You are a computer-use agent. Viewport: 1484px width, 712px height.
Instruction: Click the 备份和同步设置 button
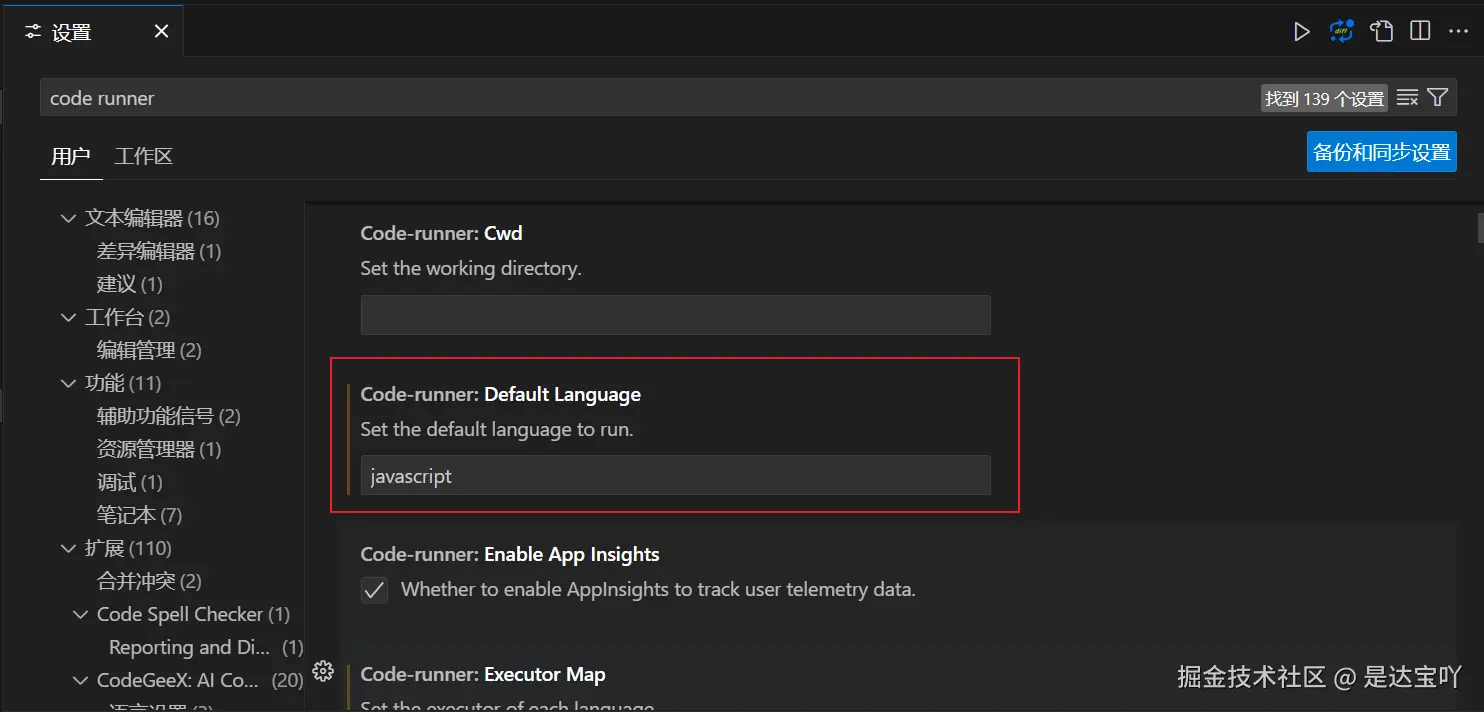click(1381, 151)
